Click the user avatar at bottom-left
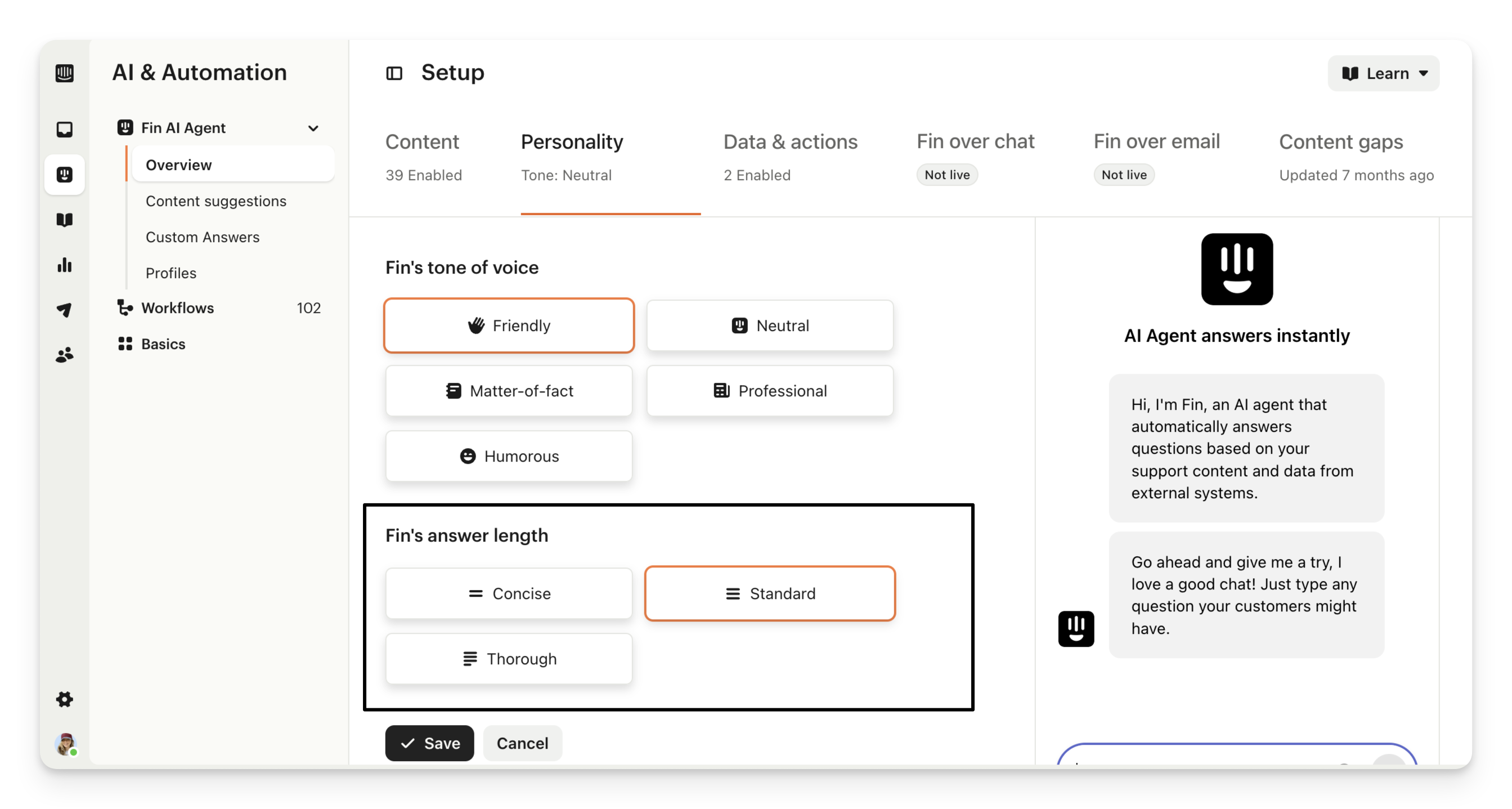Image resolution: width=1512 pixels, height=809 pixels. 66,744
